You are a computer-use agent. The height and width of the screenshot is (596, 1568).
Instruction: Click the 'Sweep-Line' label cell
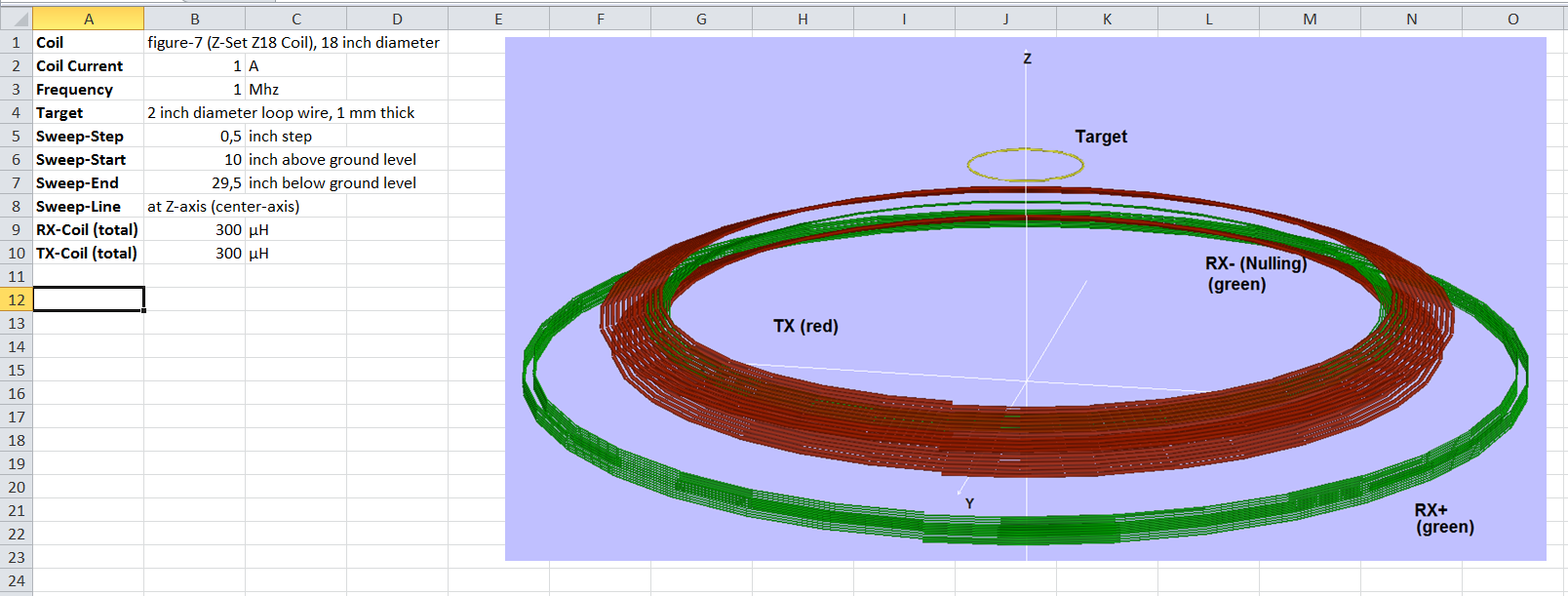89,206
